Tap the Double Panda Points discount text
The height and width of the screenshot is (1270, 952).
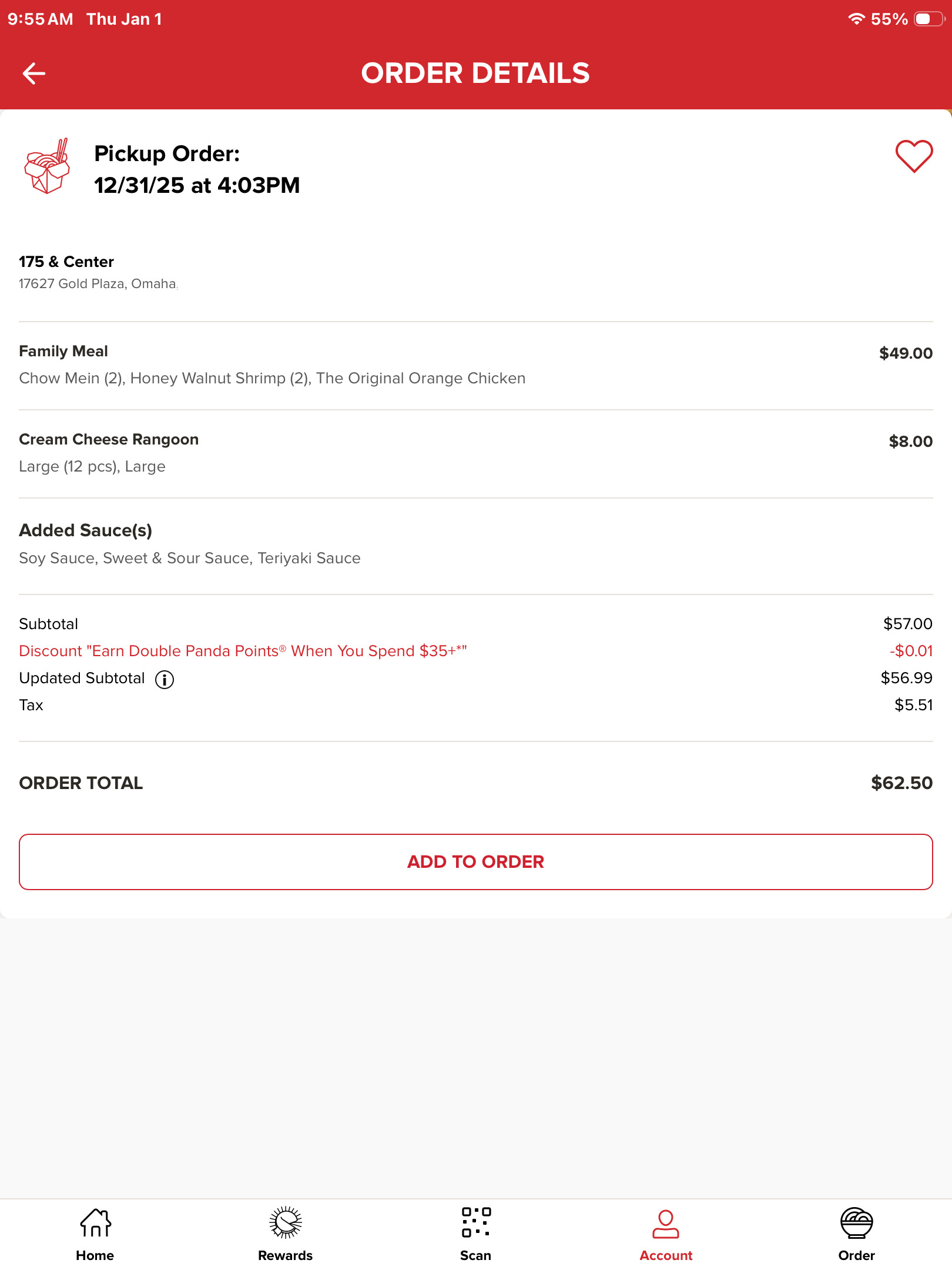[243, 651]
